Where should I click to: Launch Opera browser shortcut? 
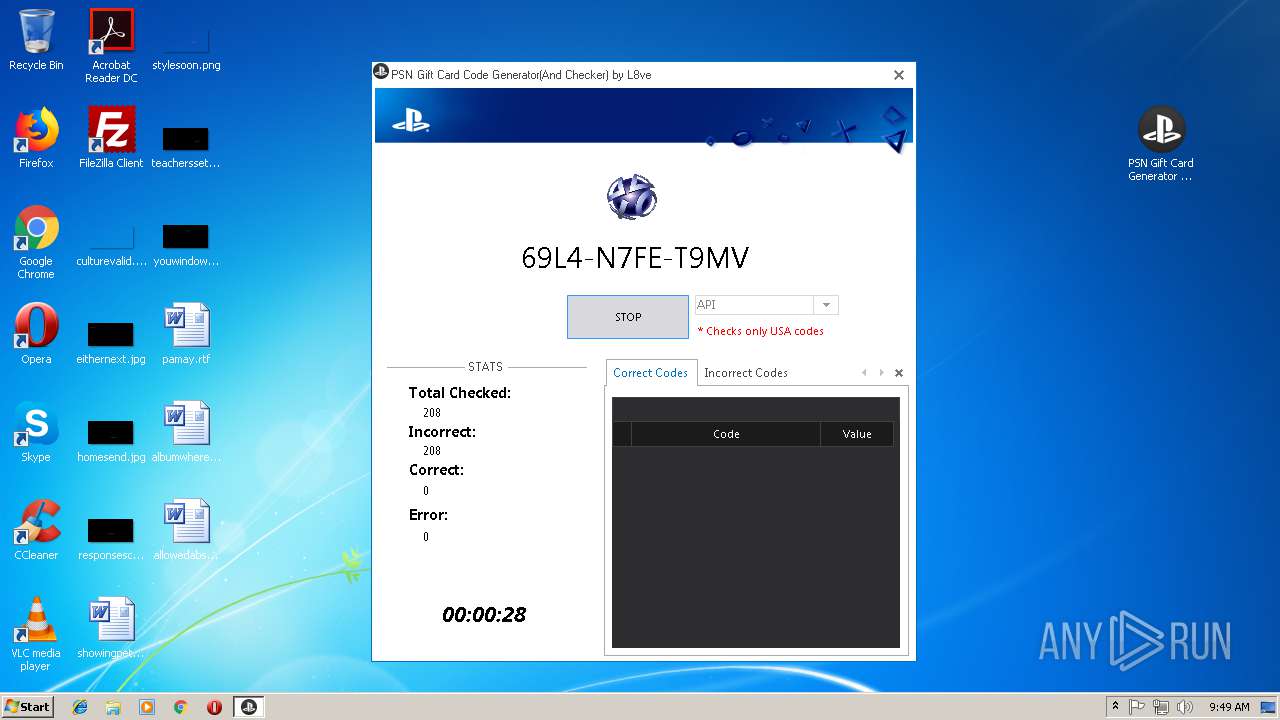coord(36,334)
